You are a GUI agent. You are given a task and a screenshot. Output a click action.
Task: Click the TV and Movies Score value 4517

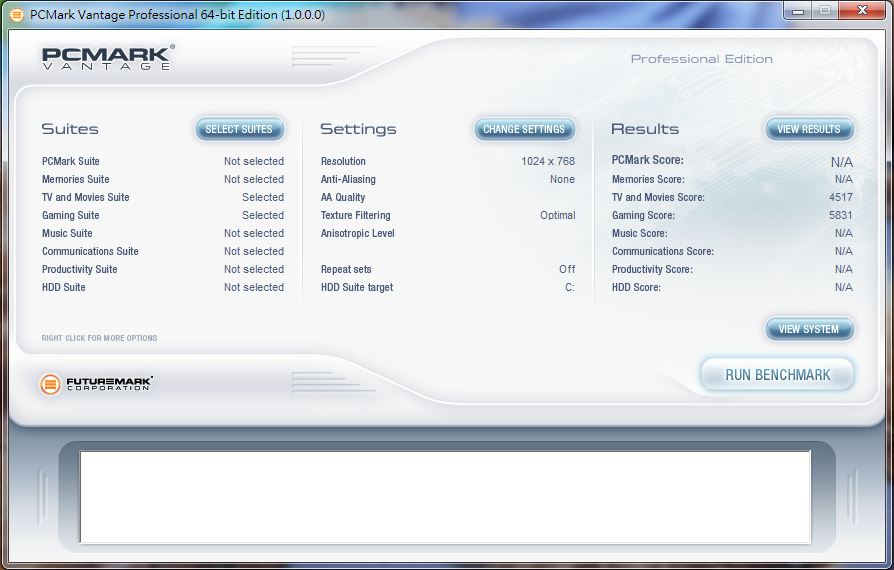tap(841, 197)
